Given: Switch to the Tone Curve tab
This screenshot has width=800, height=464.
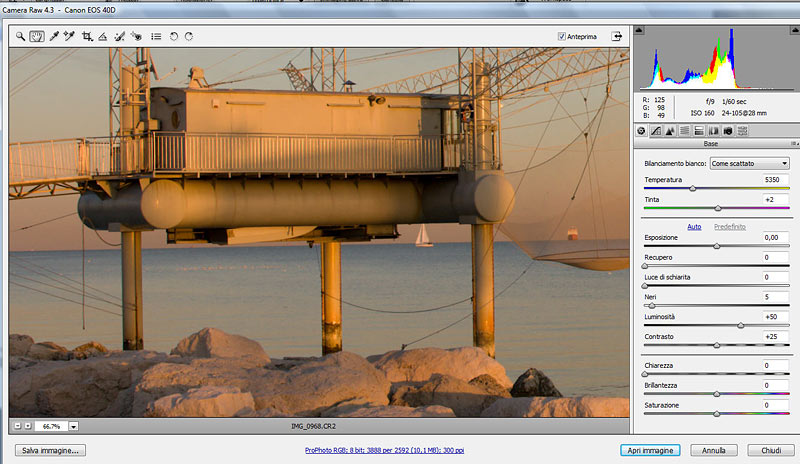Looking at the screenshot, I should (x=656, y=131).
